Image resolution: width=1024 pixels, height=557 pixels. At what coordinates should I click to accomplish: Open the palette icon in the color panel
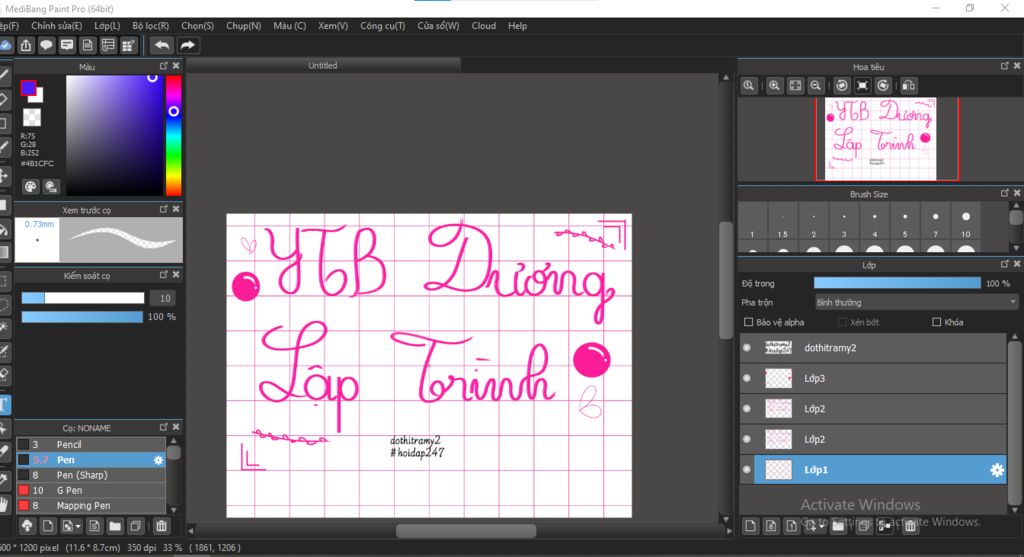point(30,187)
